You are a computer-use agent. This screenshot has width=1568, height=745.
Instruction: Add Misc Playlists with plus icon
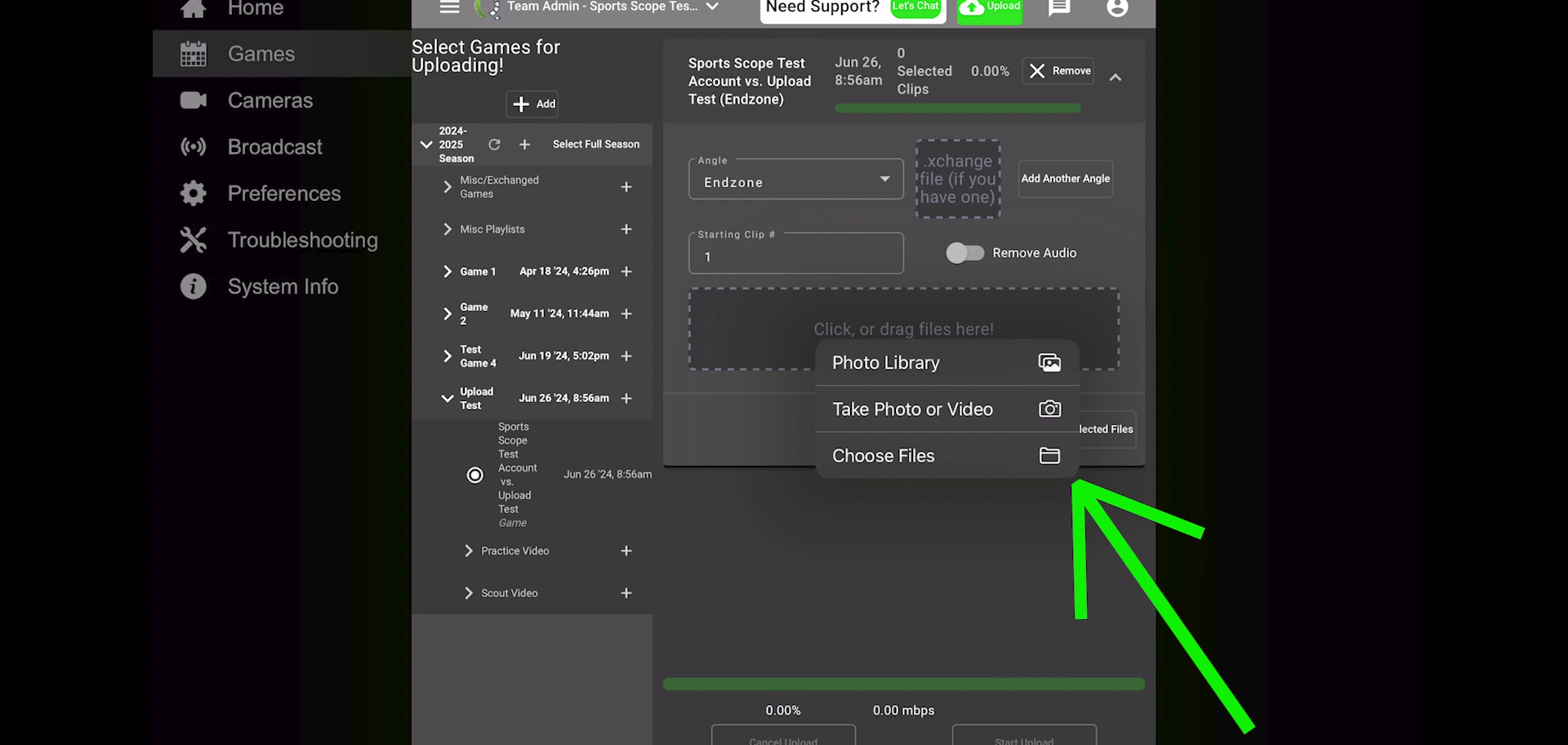click(x=626, y=230)
